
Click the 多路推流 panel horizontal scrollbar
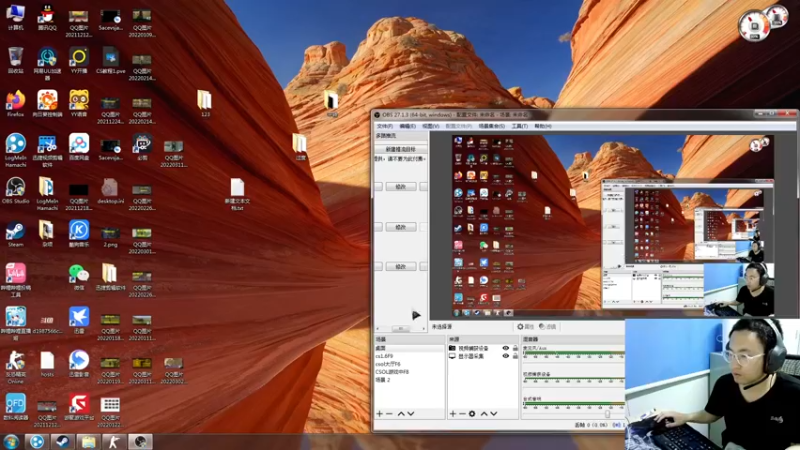tap(401, 329)
